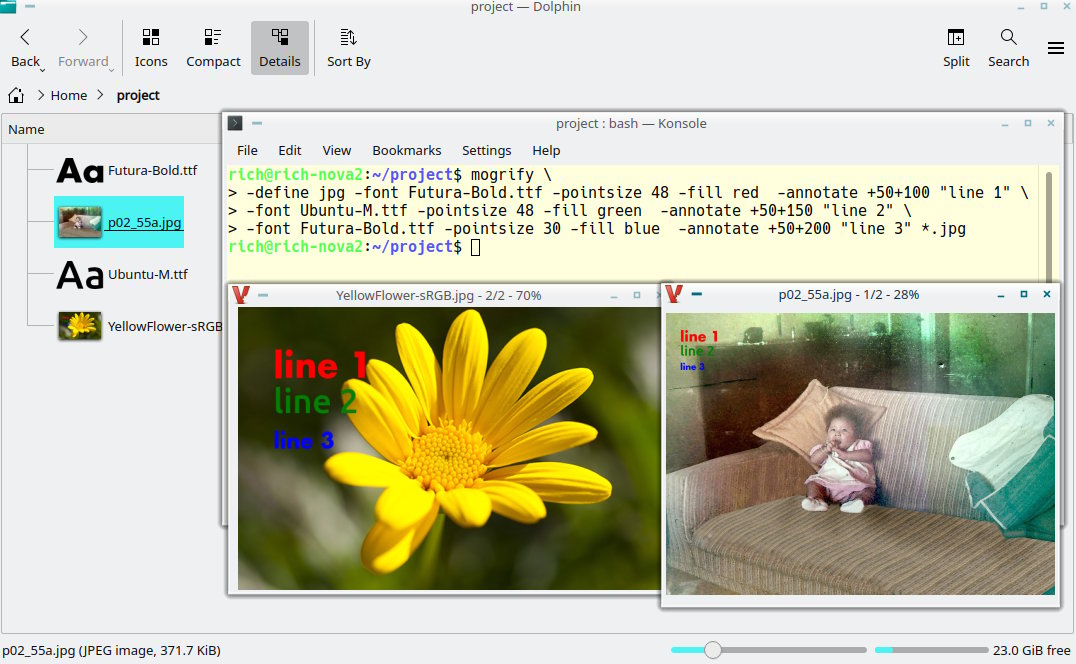Open Dolphin's Search tool

click(x=1008, y=48)
